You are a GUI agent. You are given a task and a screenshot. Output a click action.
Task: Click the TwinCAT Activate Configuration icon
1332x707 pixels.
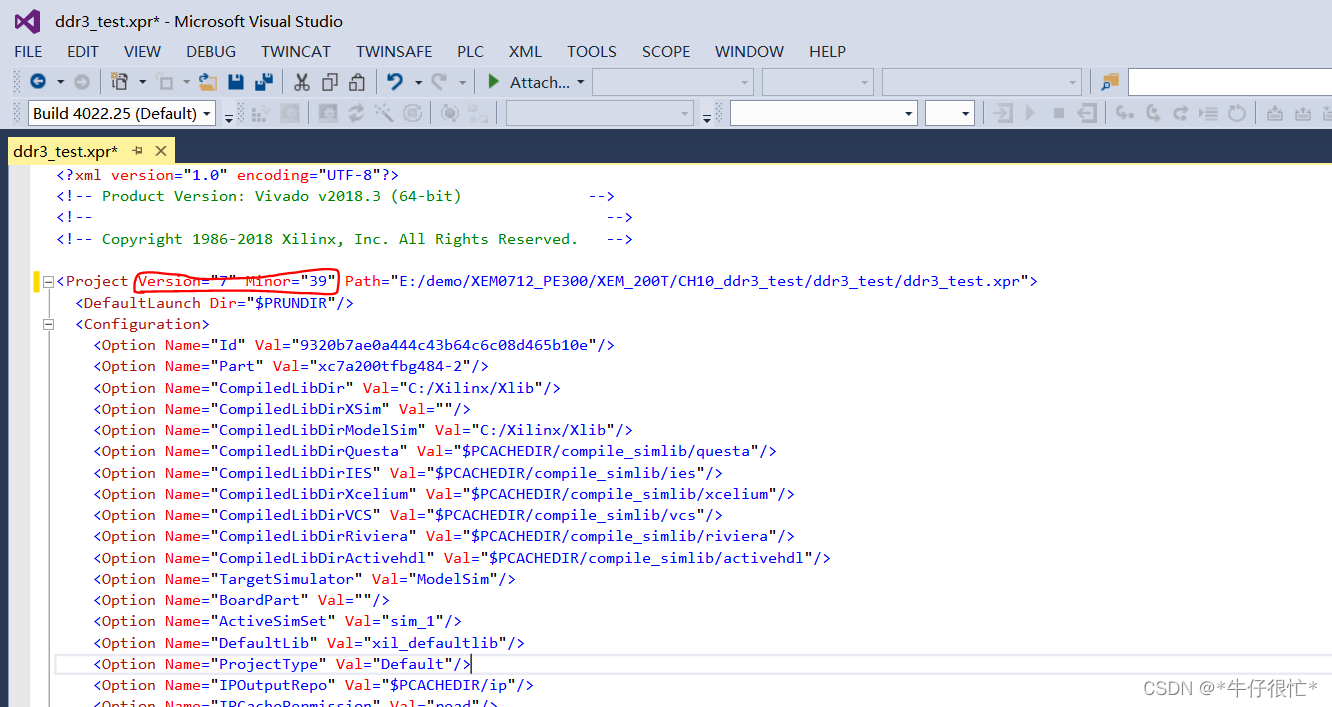[x=263, y=113]
